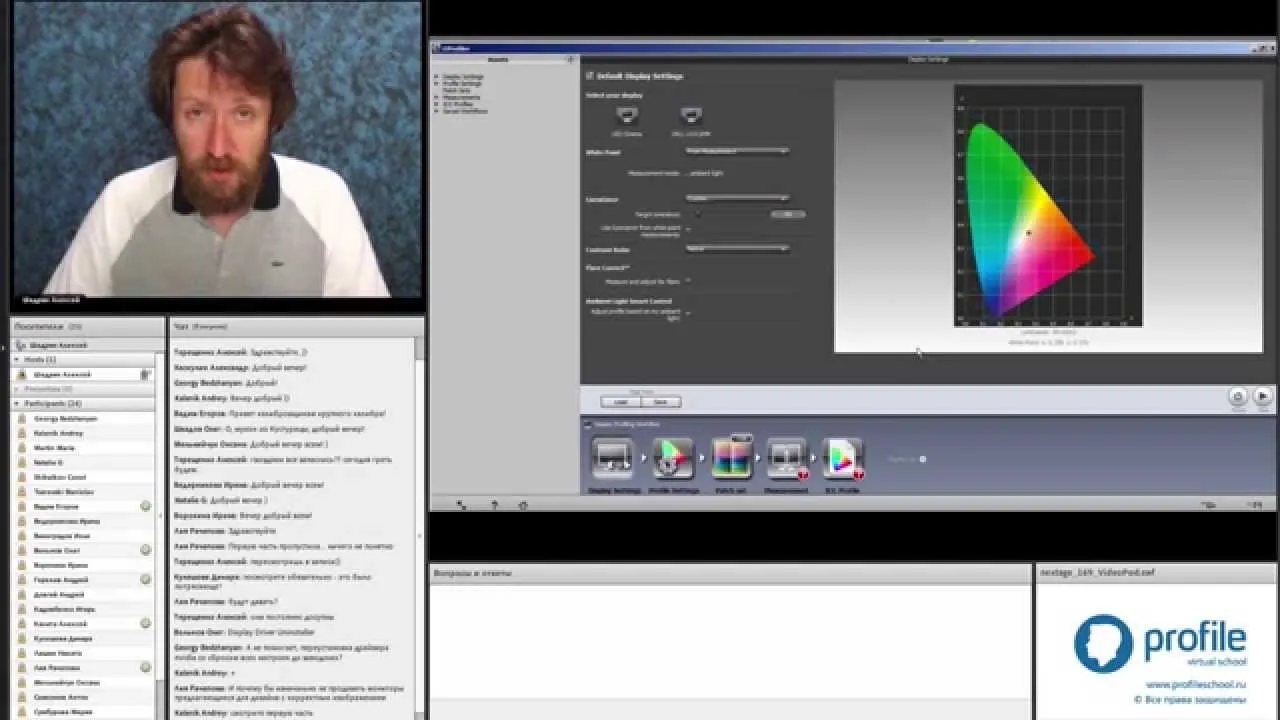This screenshot has width=1280, height=720.
Task: Open help question-mark icon in bottom bar
Action: [x=493, y=505]
